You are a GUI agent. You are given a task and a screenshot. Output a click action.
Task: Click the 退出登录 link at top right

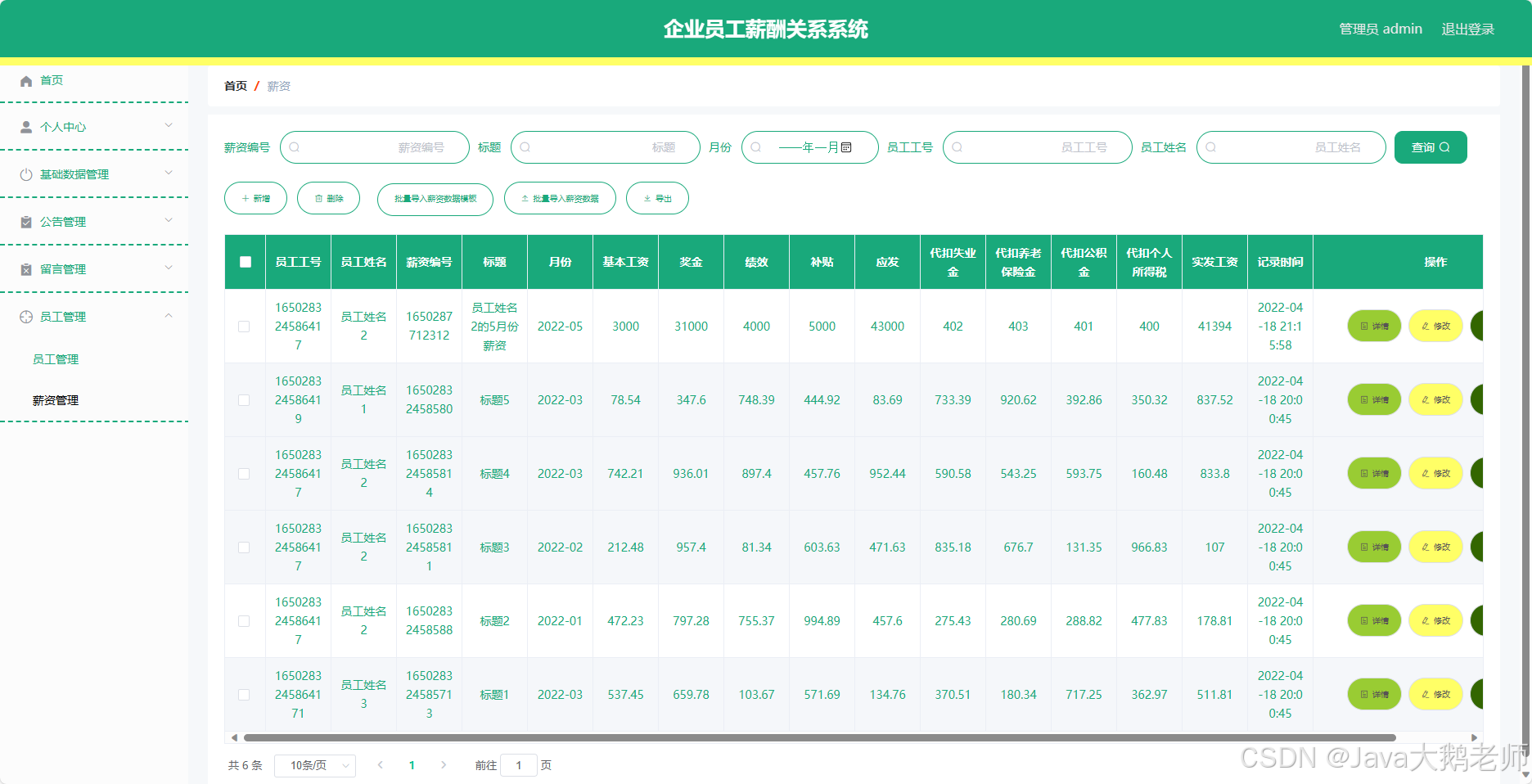[1468, 28]
